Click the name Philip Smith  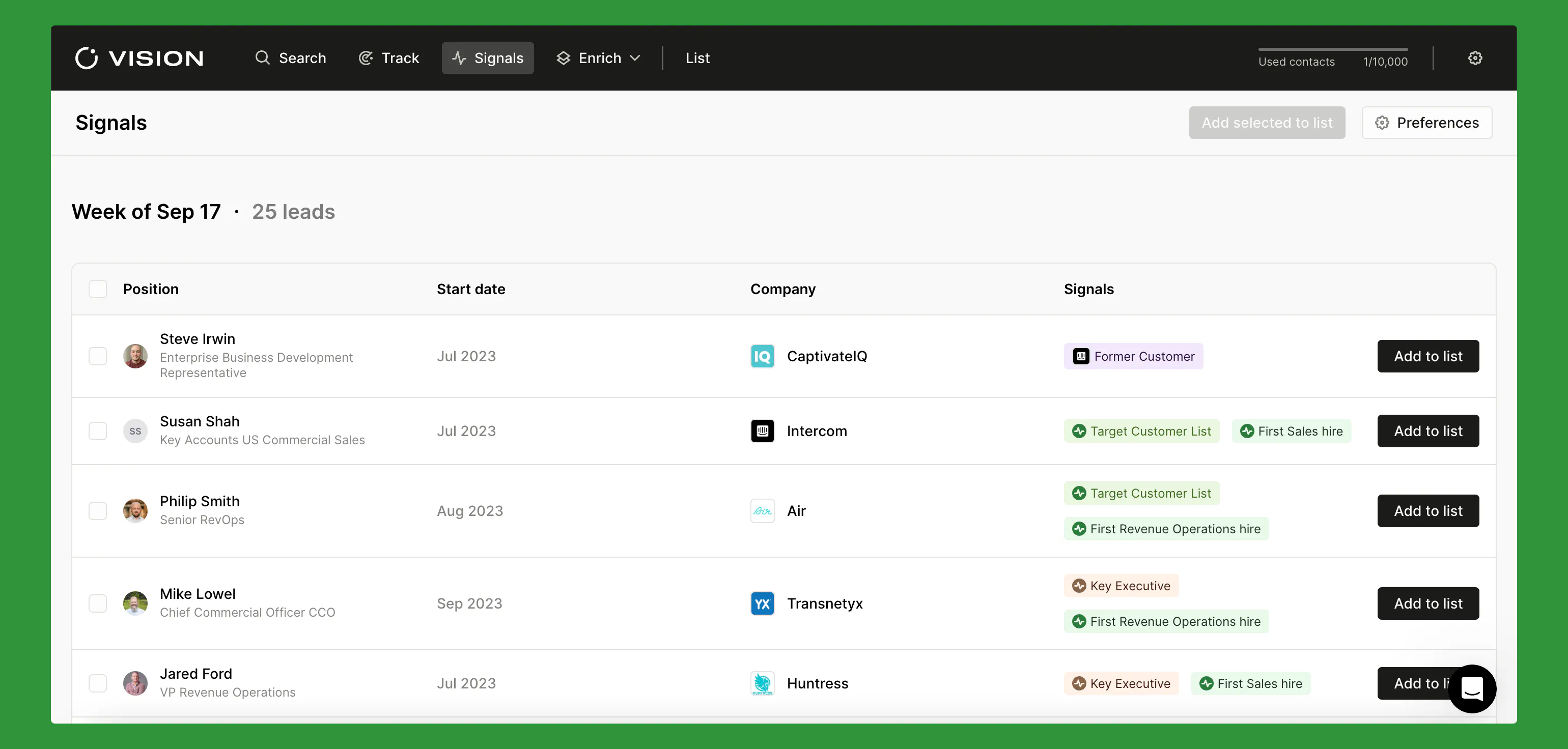coord(200,501)
